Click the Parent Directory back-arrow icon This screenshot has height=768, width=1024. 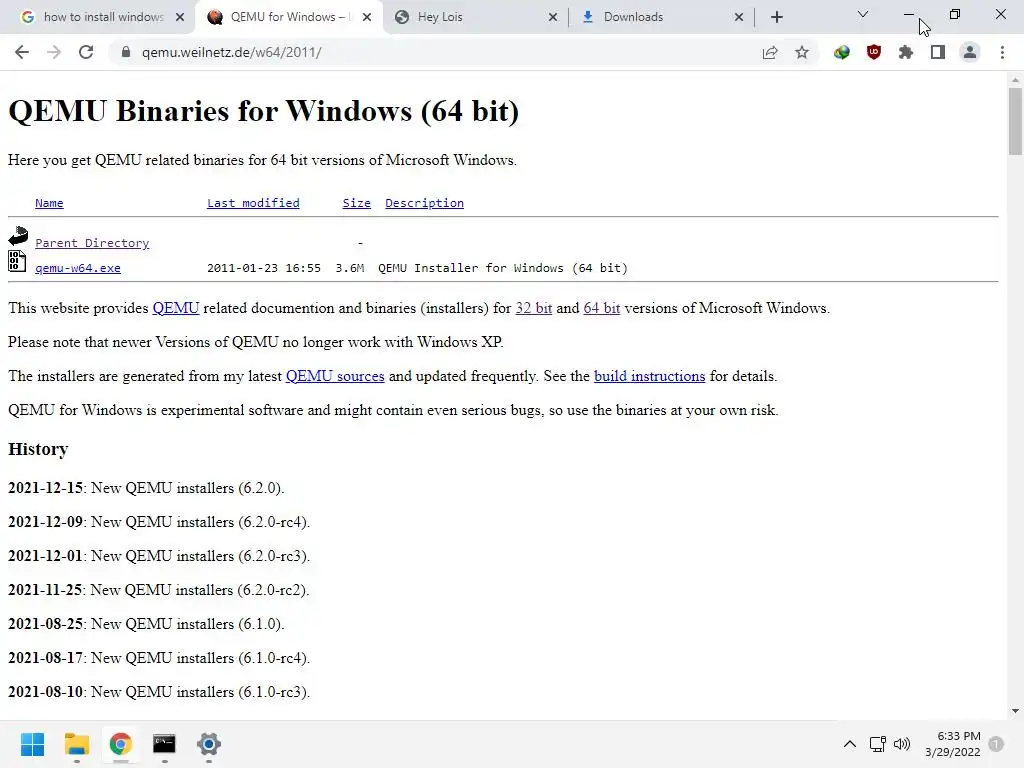point(18,236)
